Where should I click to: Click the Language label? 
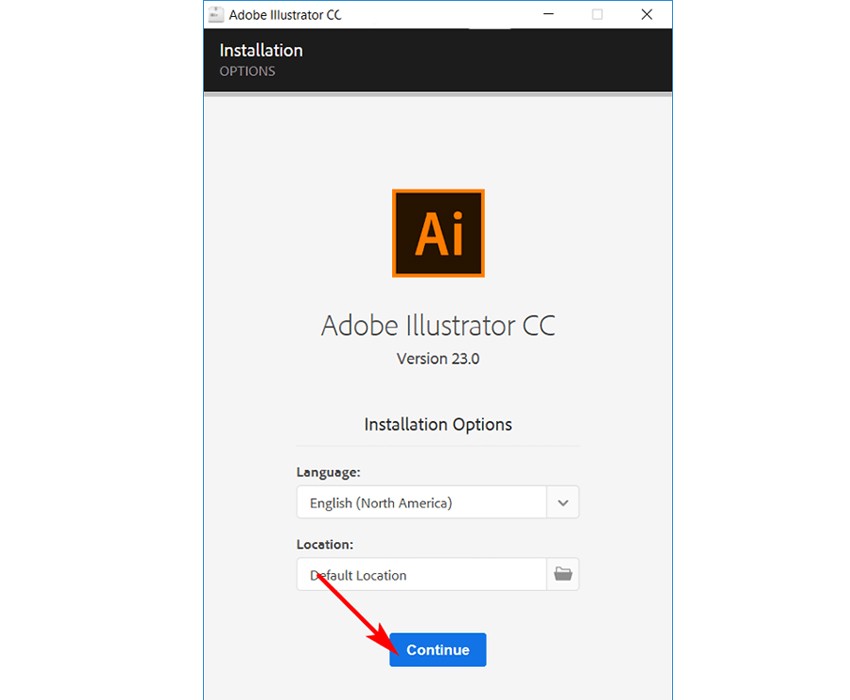[x=328, y=472]
